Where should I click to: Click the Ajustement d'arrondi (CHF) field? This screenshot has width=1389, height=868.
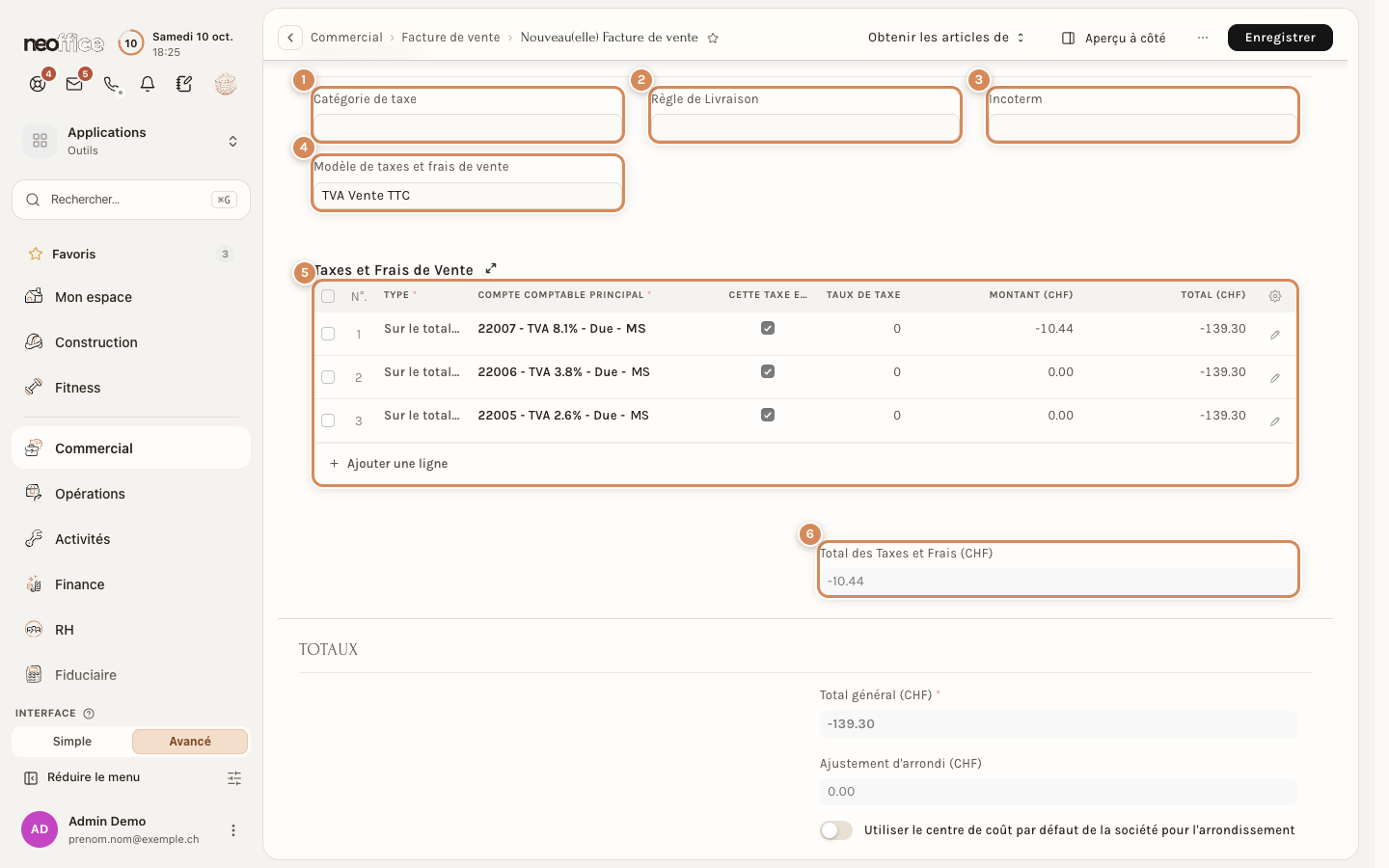tap(1058, 792)
